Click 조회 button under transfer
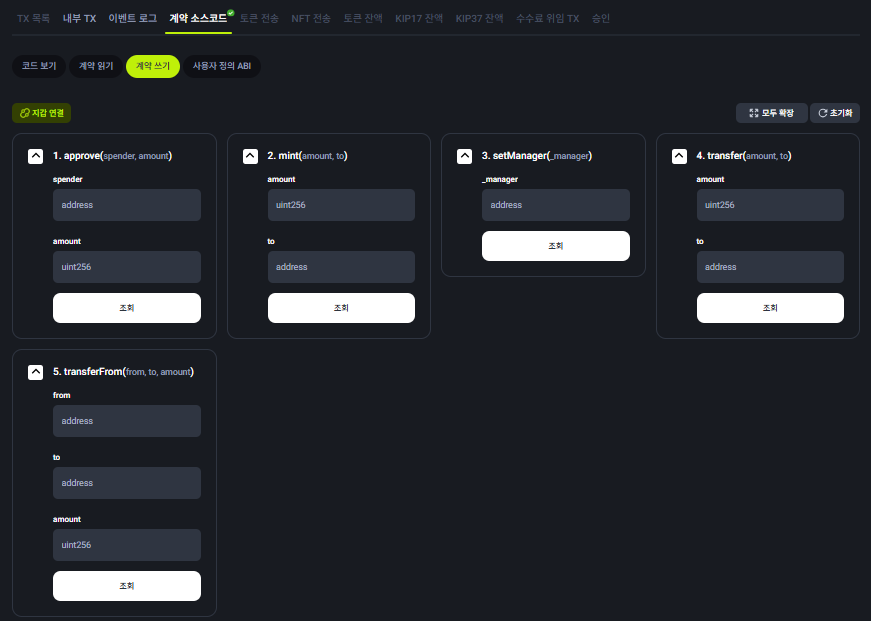Image resolution: width=871 pixels, height=621 pixels. [770, 308]
